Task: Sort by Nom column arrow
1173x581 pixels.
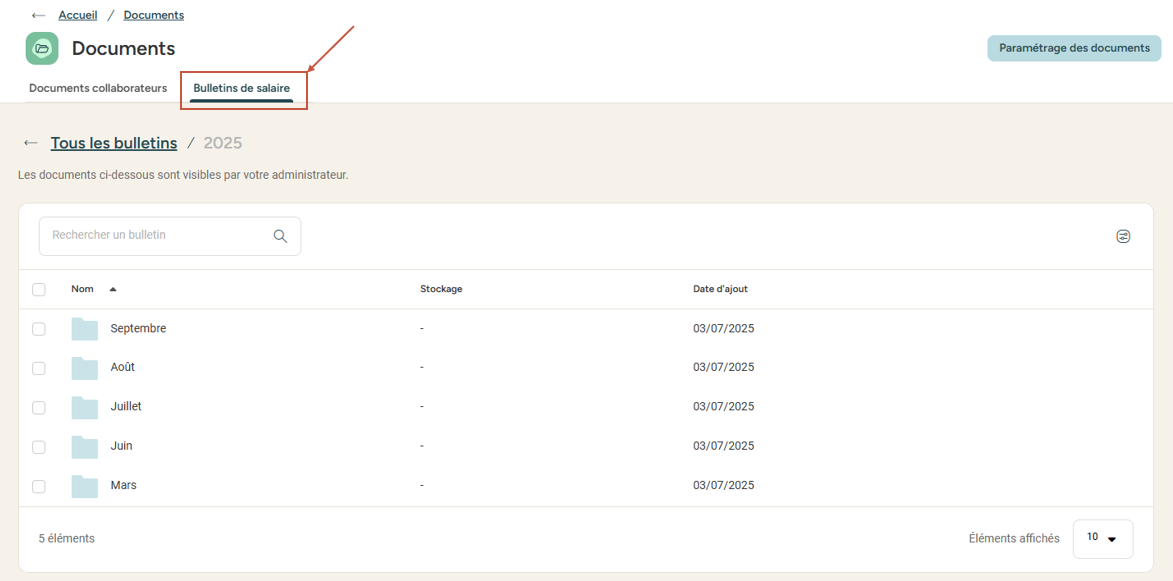Action: pos(113,289)
